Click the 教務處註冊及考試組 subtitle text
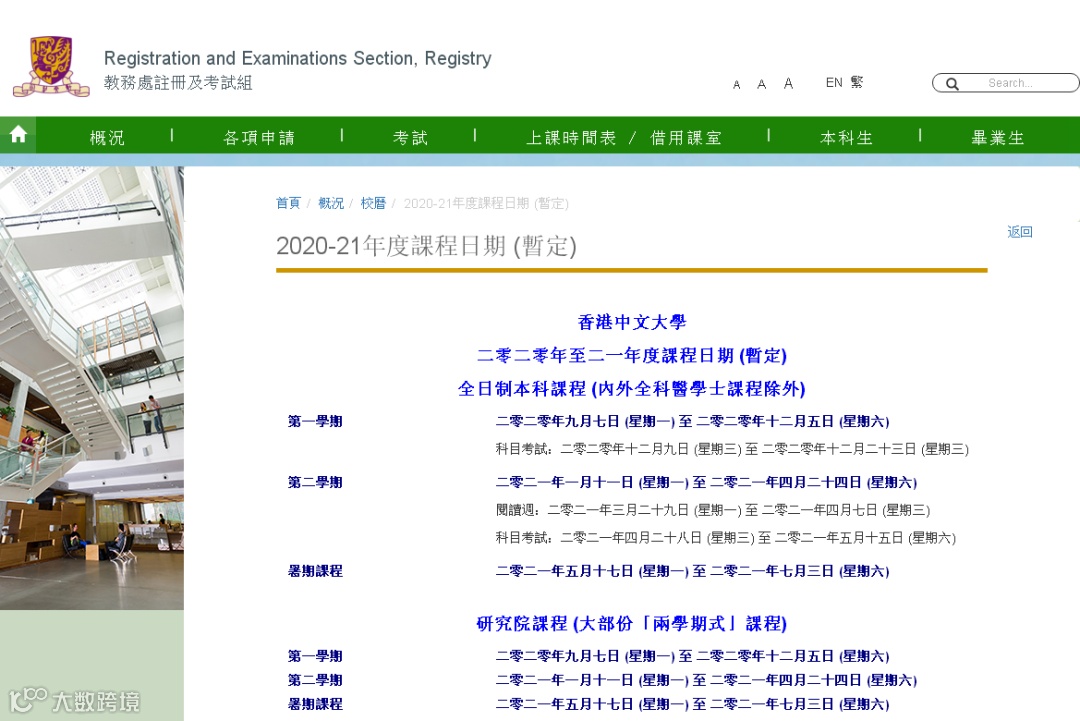The image size is (1080, 721). click(178, 83)
